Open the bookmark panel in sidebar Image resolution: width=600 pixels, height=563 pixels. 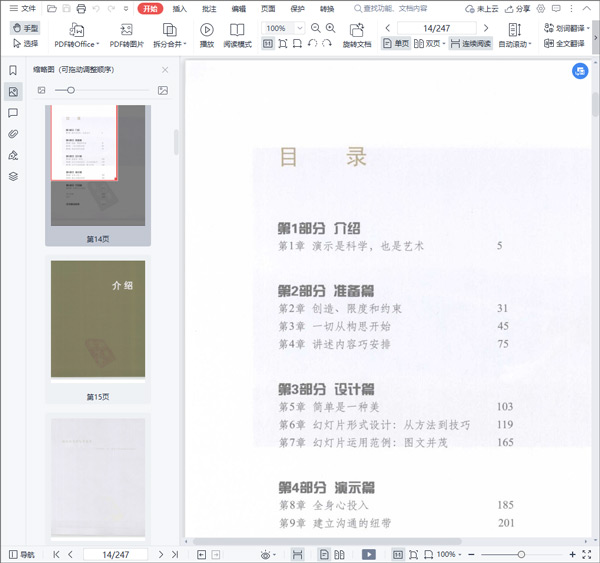[x=13, y=70]
